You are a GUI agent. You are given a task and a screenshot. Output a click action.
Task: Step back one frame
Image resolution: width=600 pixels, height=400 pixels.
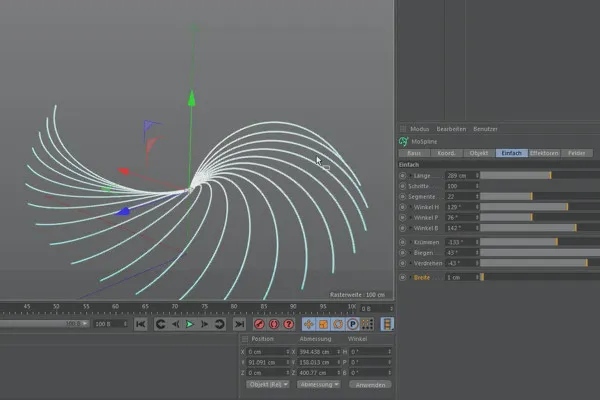(x=175, y=324)
